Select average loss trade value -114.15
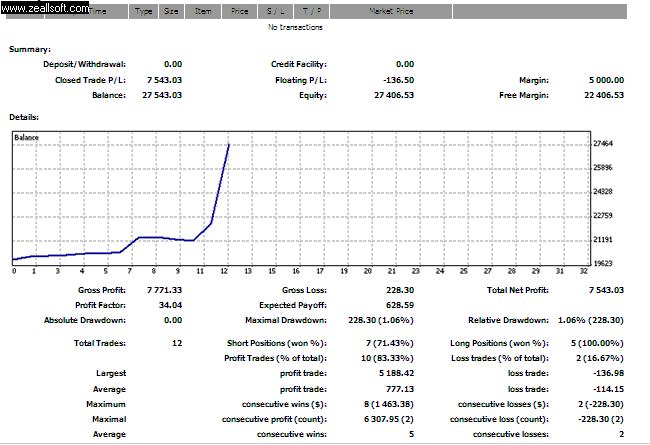650x445 pixels. [x=608, y=389]
